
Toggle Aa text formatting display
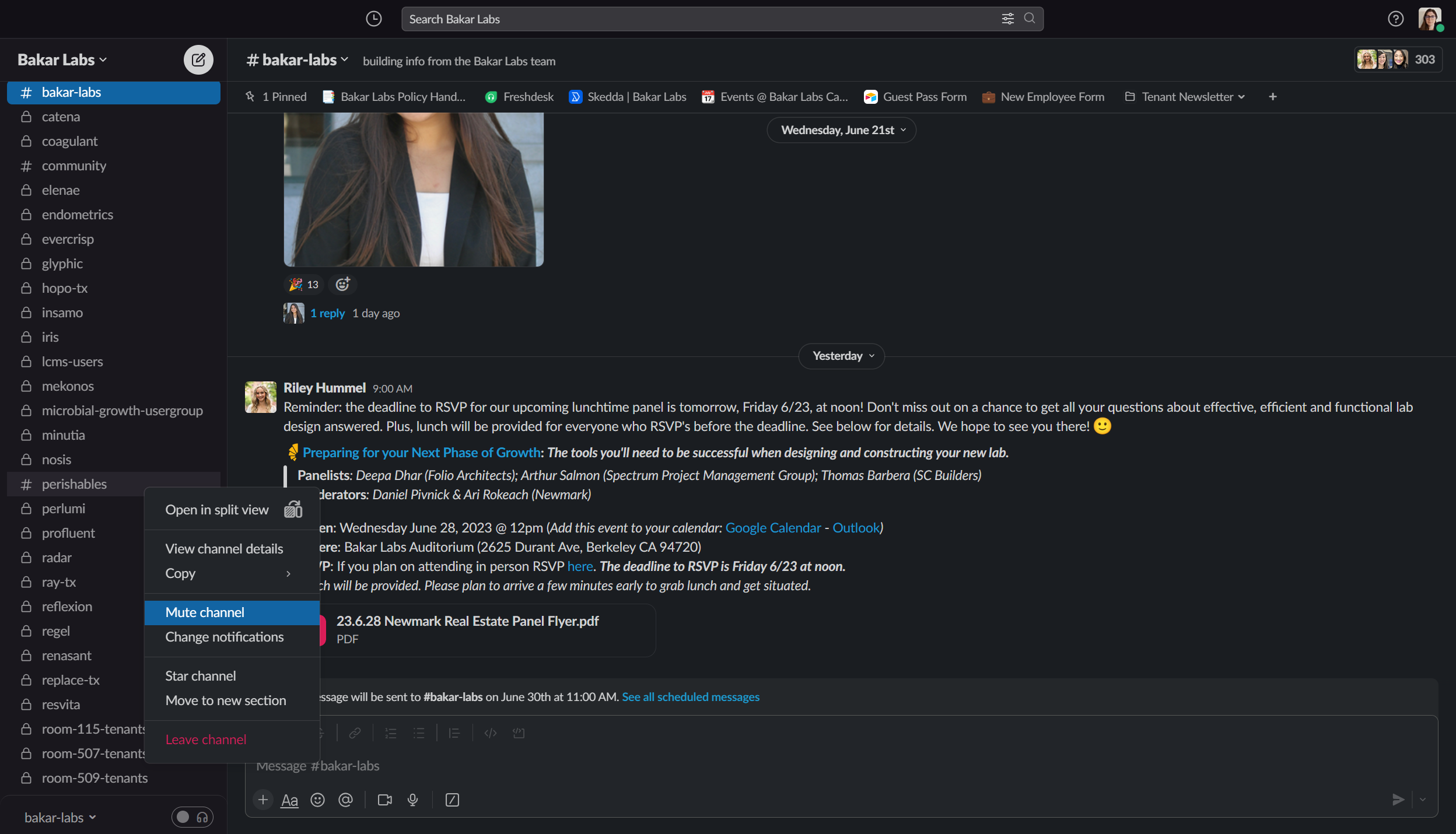click(289, 800)
